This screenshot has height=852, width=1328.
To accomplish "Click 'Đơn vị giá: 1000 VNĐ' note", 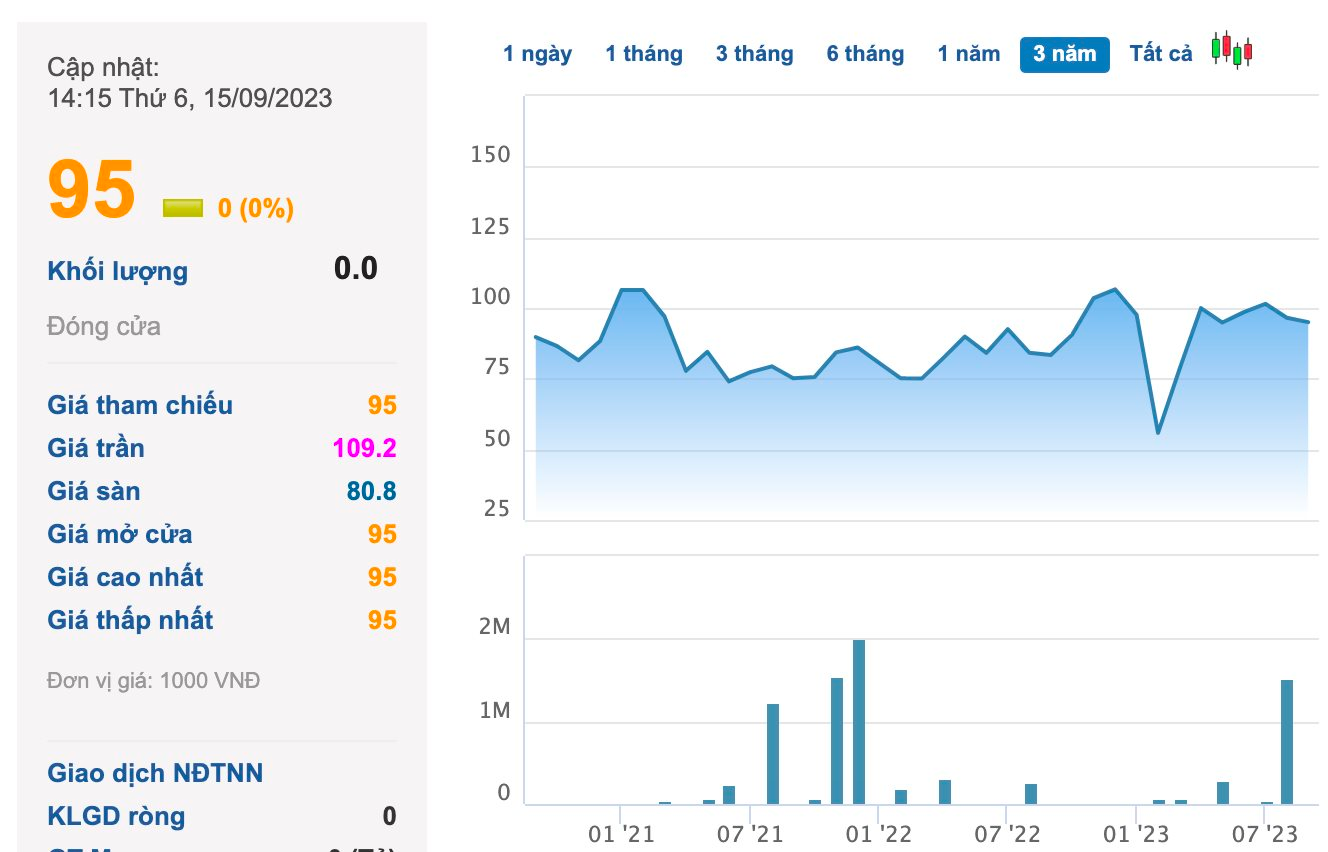I will 154,681.
